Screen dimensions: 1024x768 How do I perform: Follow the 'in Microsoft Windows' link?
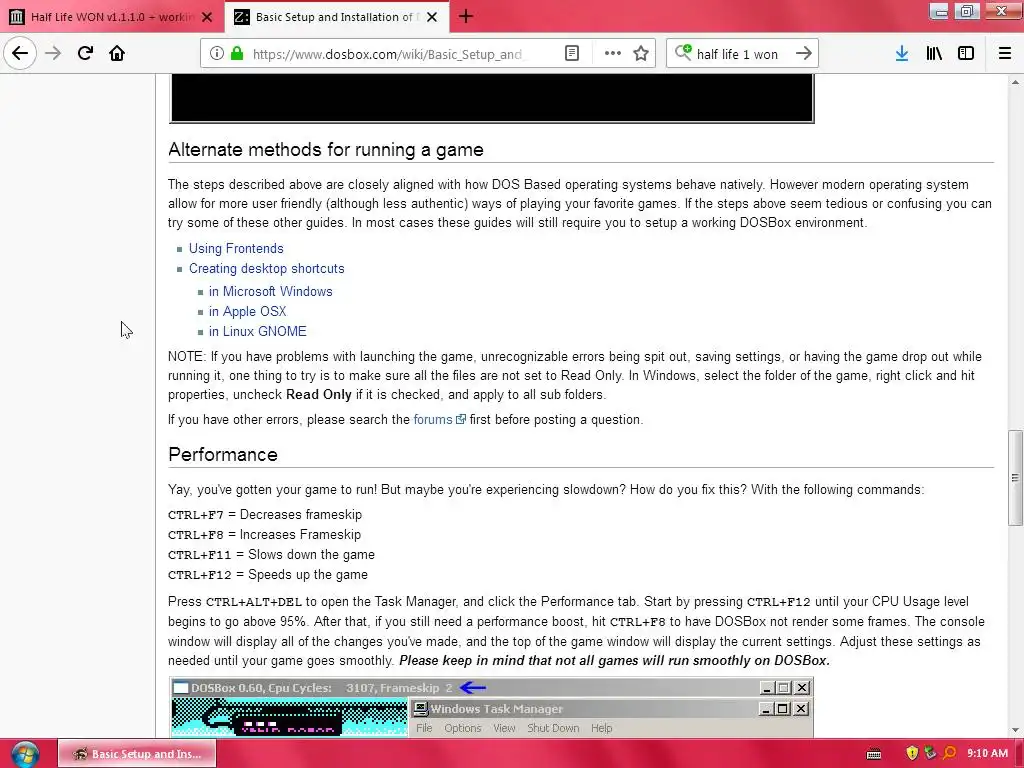coord(270,291)
